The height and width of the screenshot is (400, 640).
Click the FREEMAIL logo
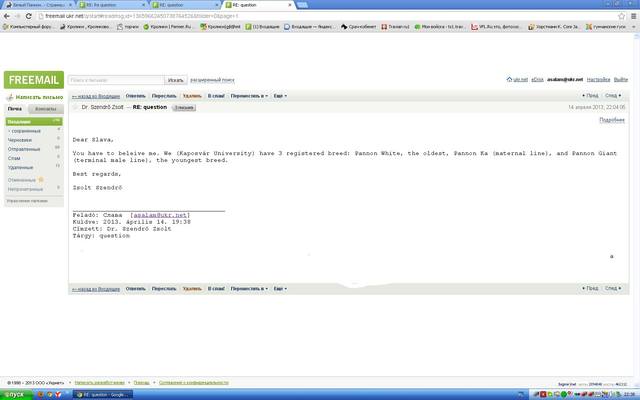(x=32, y=80)
